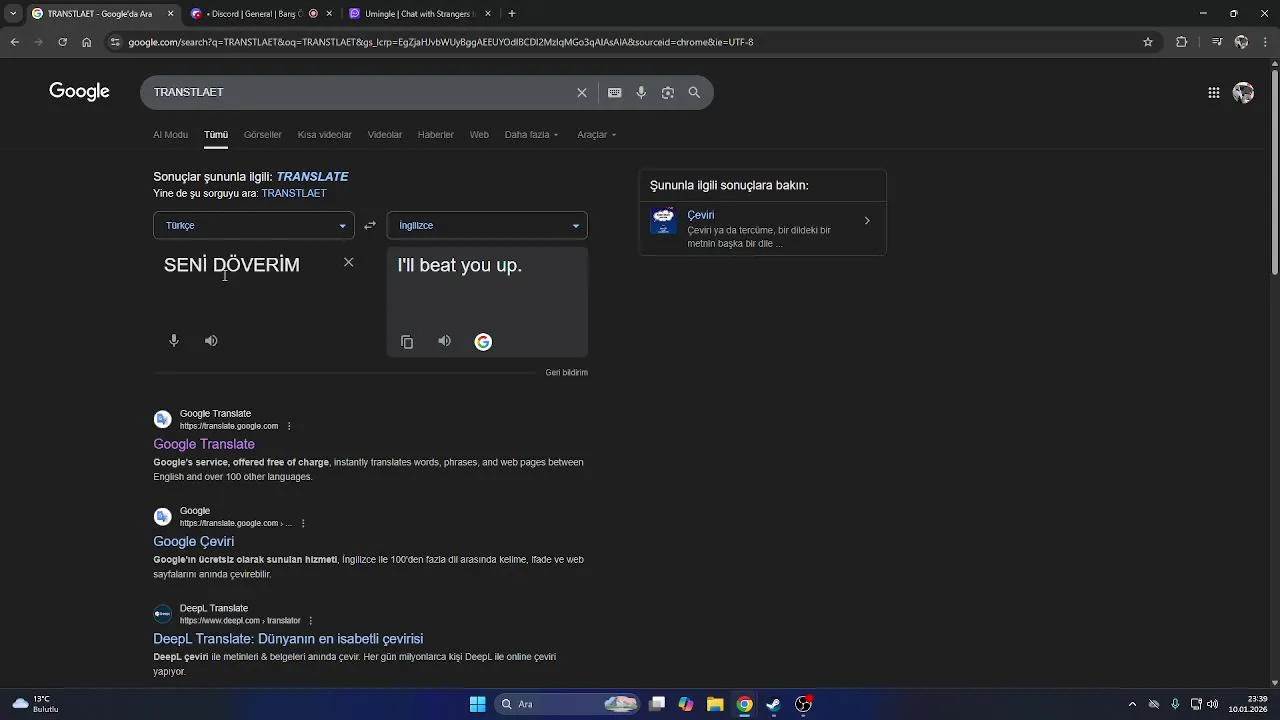Listen to the English translation
Screen dimensions: 1280x720
[445, 341]
